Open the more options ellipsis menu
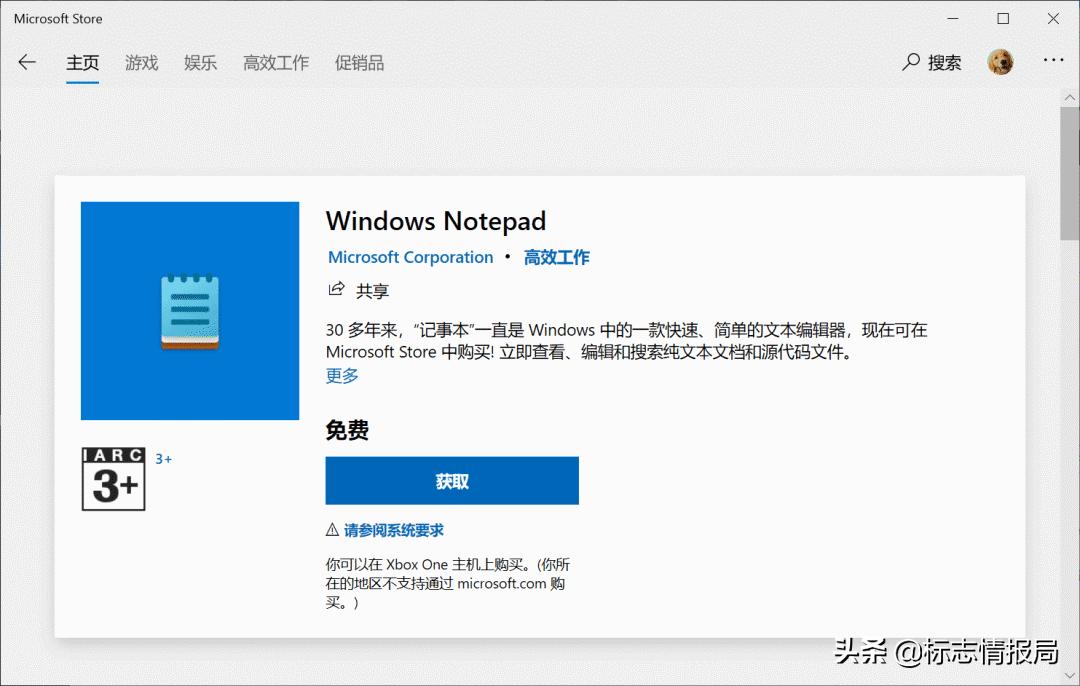1080x686 pixels. point(1053,61)
